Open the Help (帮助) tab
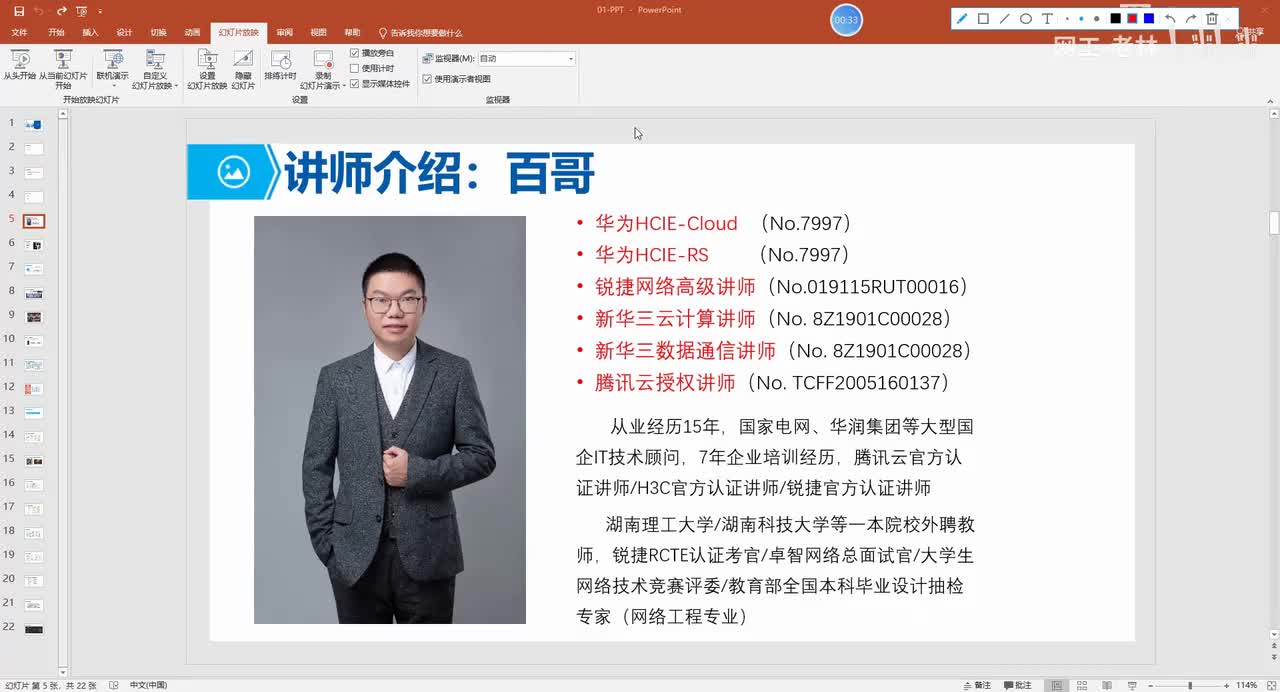The height and width of the screenshot is (692, 1280). (x=352, y=32)
